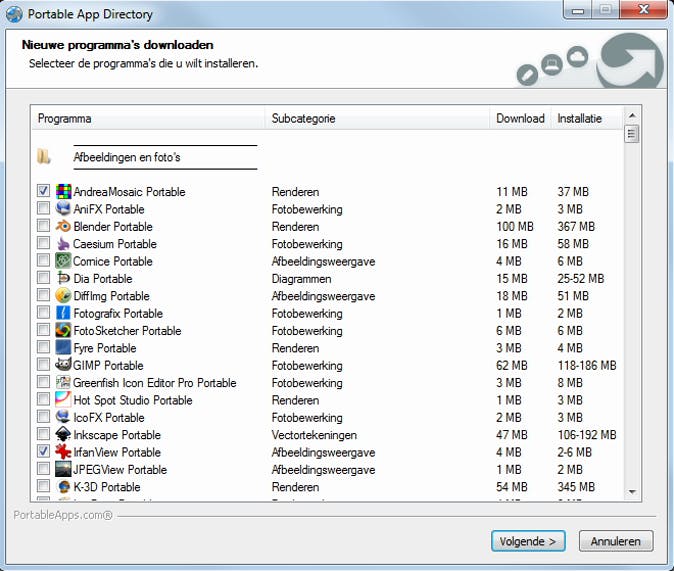Click the Fyre Portable app icon

point(64,347)
